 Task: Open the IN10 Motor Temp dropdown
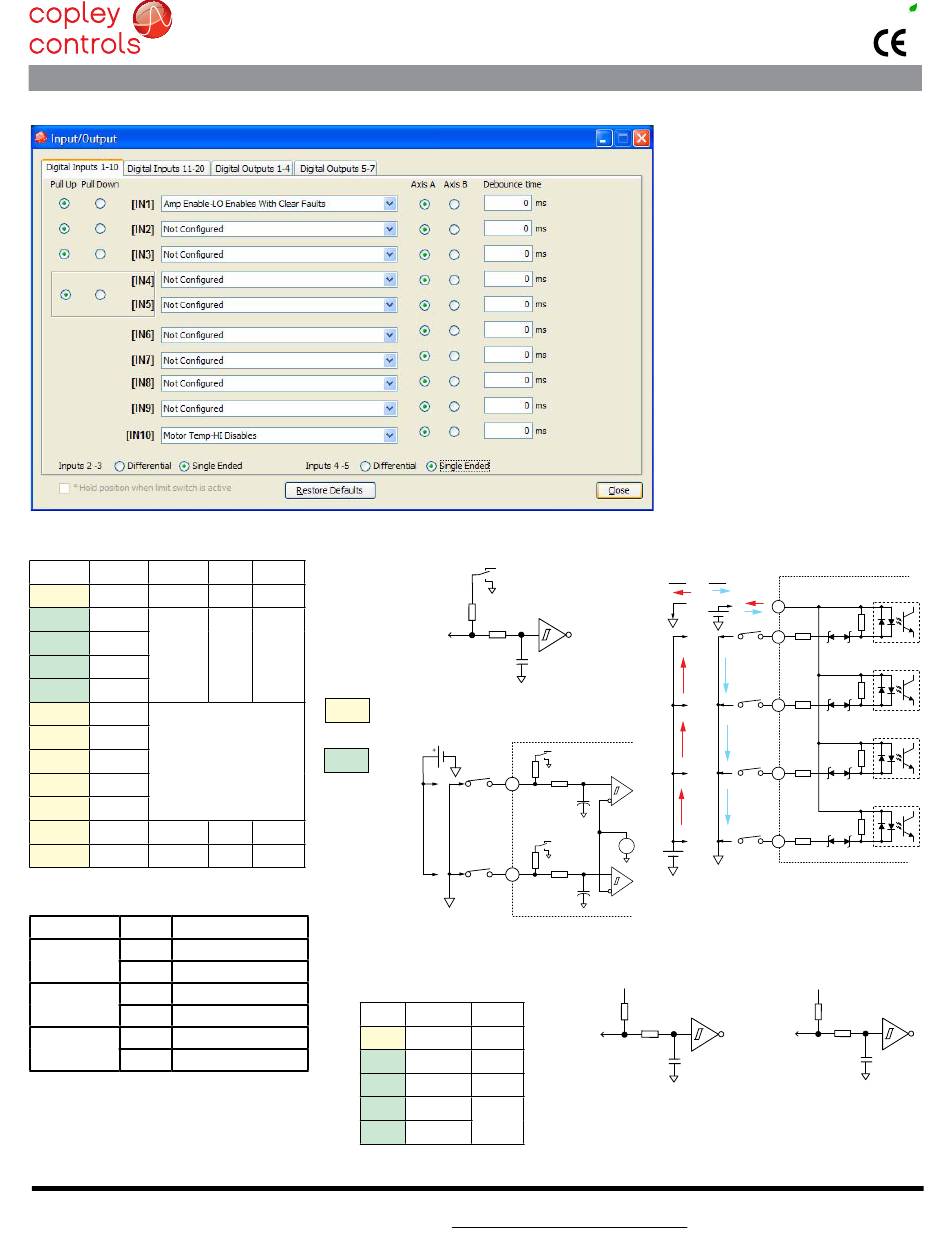pyautogui.click(x=390, y=435)
